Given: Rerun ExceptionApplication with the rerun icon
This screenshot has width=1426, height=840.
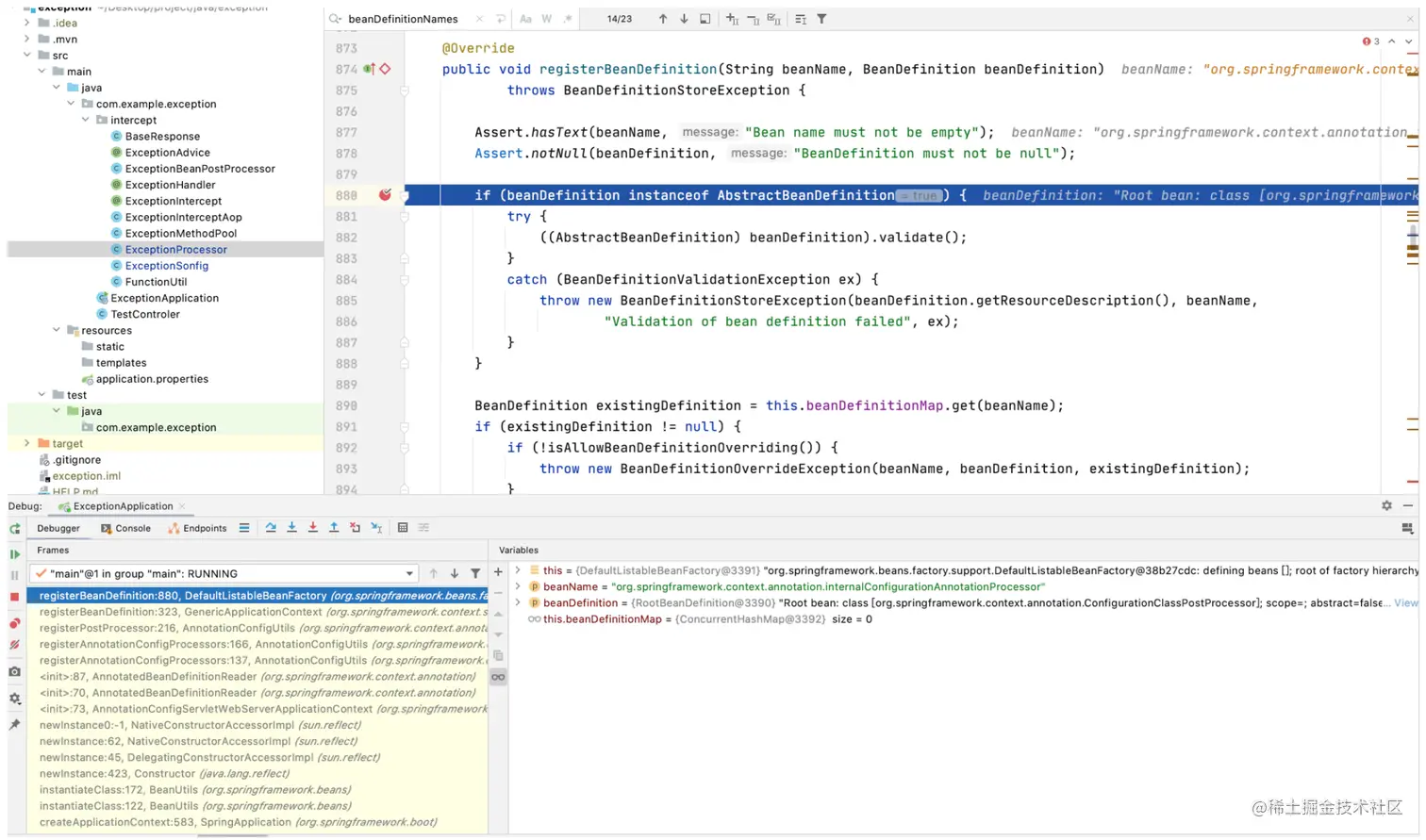Looking at the screenshot, I should click(14, 529).
